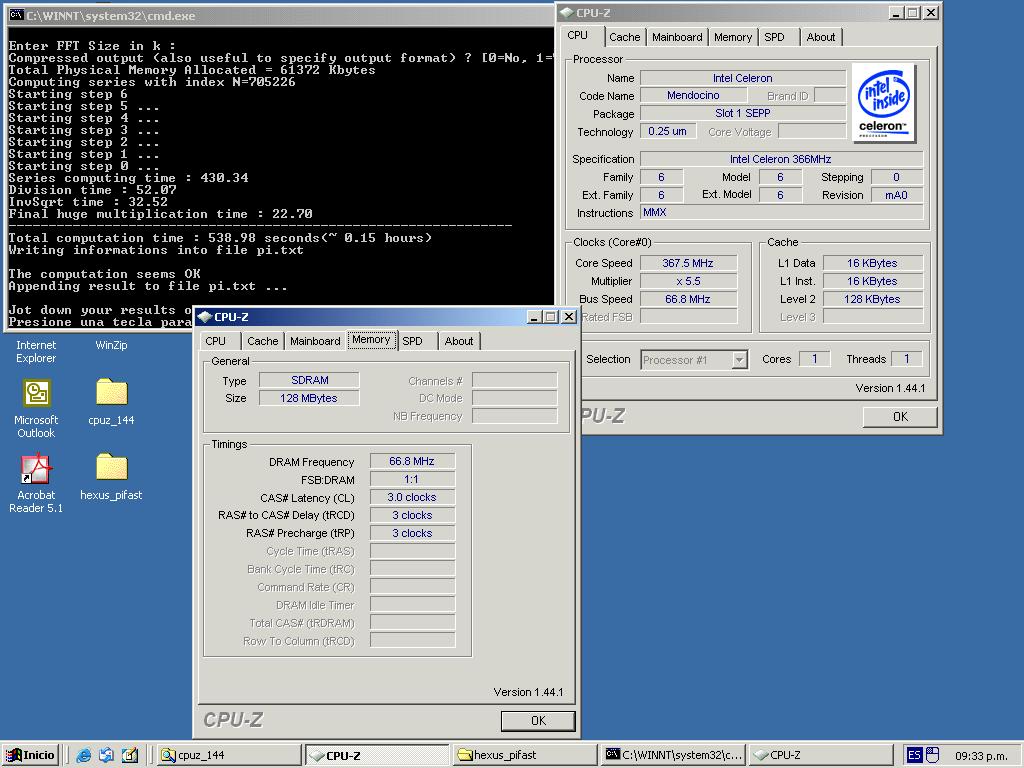
Task: Click the front CPU-Z window title icon
Action: point(205,317)
